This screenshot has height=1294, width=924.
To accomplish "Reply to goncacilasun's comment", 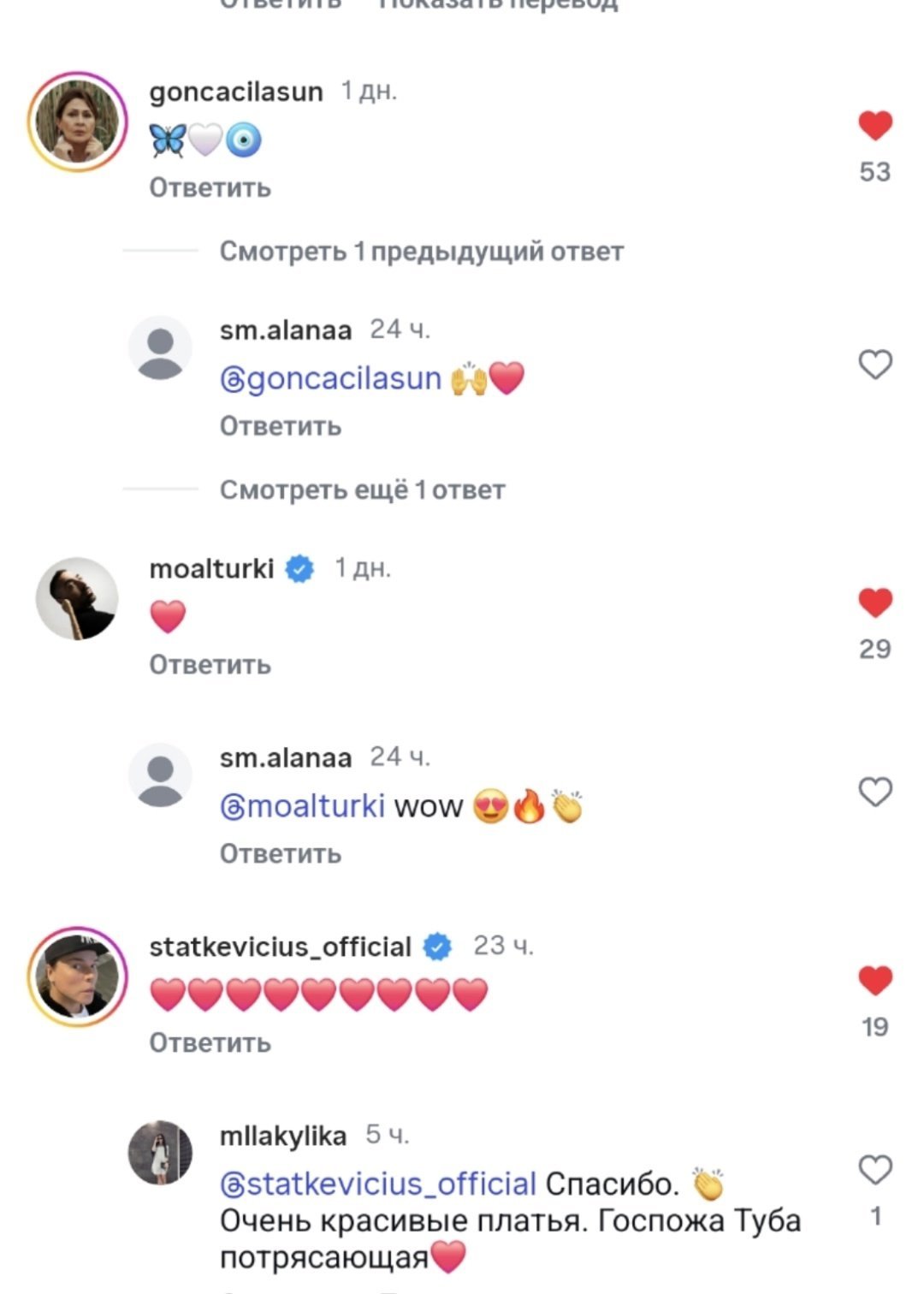I will coord(210,187).
